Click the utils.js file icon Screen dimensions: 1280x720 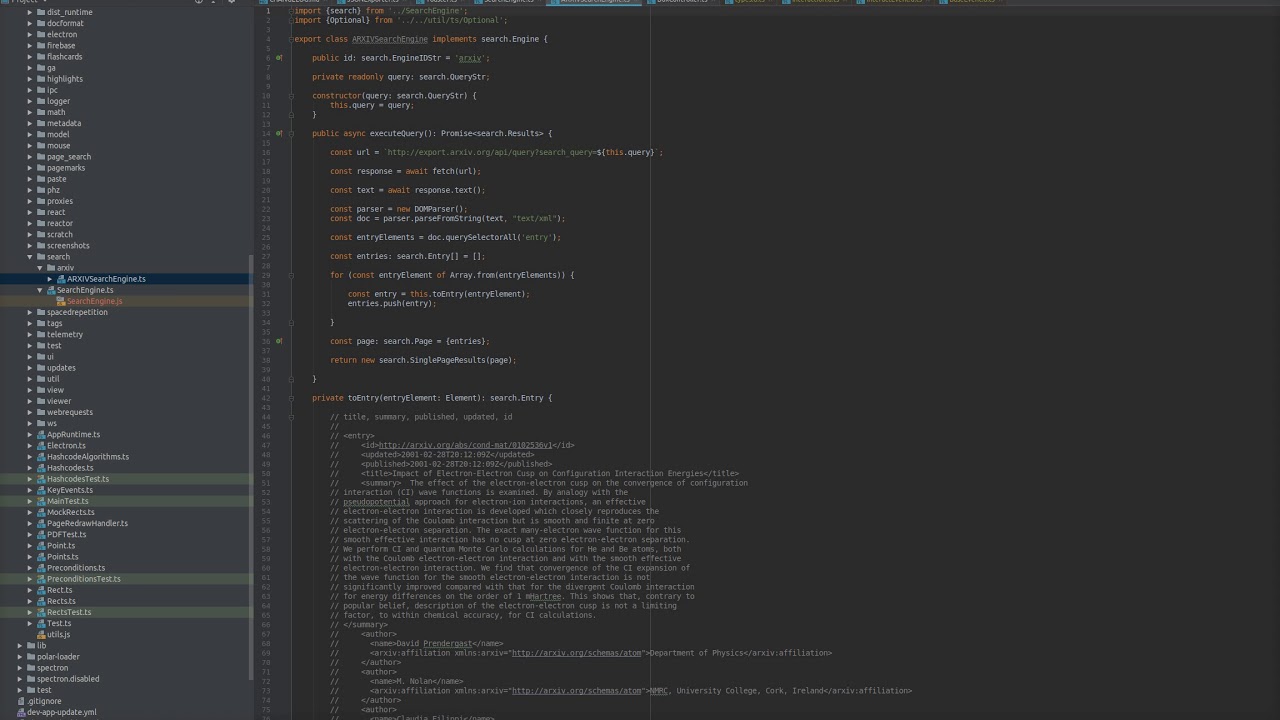[x=41, y=634]
